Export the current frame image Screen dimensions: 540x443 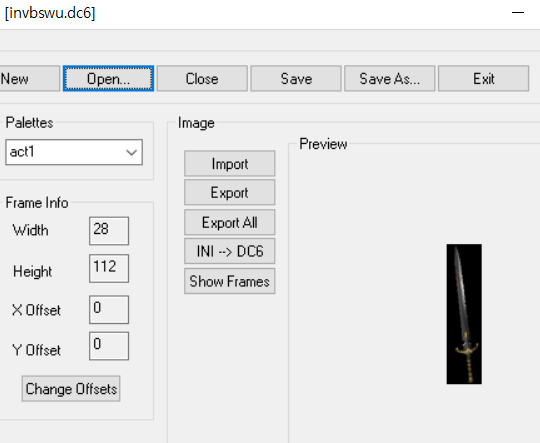coord(230,192)
